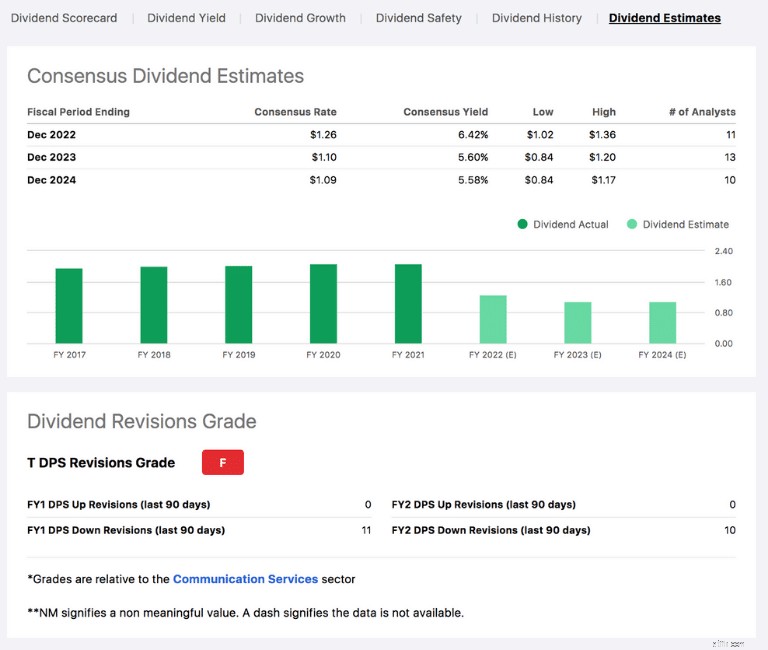
Task: Click the FY 2020 dividend bar
Action: 323,304
